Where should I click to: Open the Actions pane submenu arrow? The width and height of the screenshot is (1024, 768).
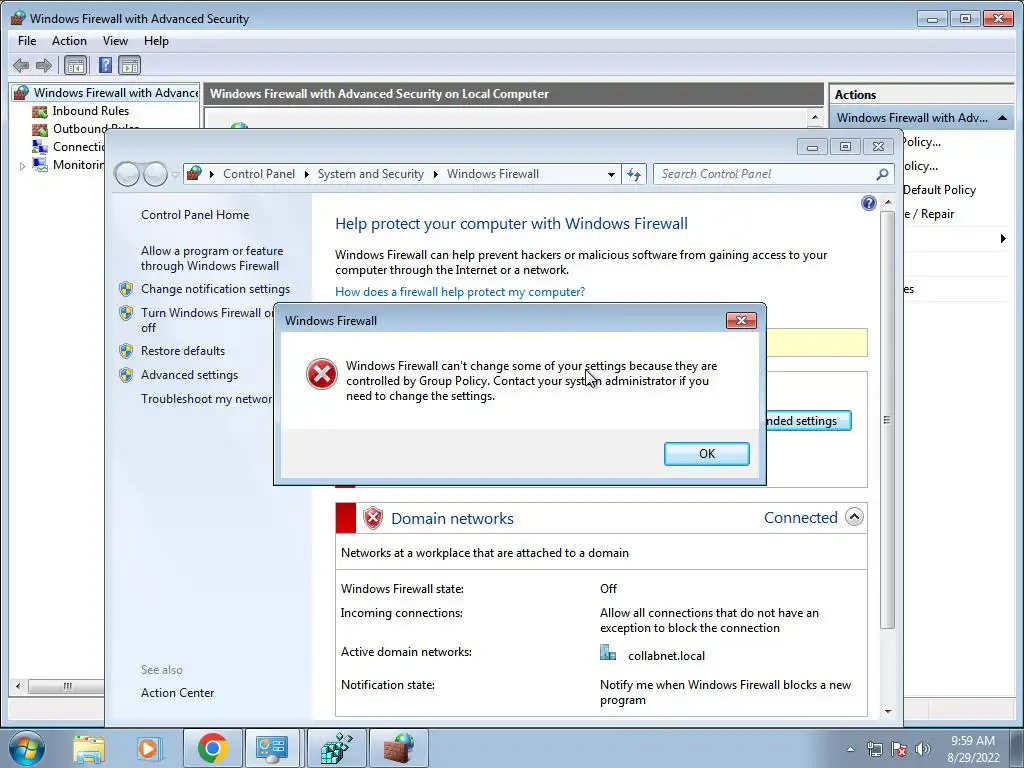(1002, 238)
